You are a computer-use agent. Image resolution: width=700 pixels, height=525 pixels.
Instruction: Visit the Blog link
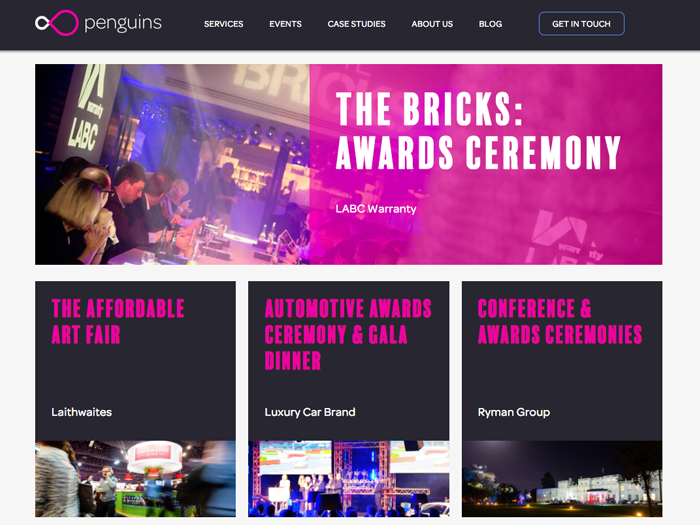490,24
